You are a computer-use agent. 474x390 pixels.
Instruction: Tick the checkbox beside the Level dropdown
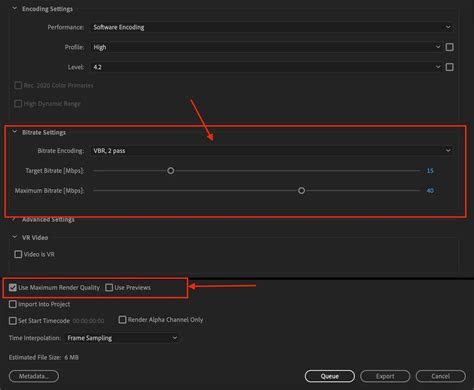pyautogui.click(x=449, y=67)
